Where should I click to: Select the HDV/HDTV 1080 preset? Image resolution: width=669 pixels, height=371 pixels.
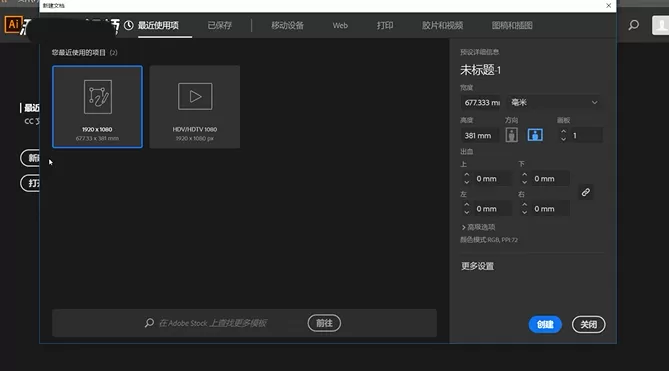(x=195, y=107)
